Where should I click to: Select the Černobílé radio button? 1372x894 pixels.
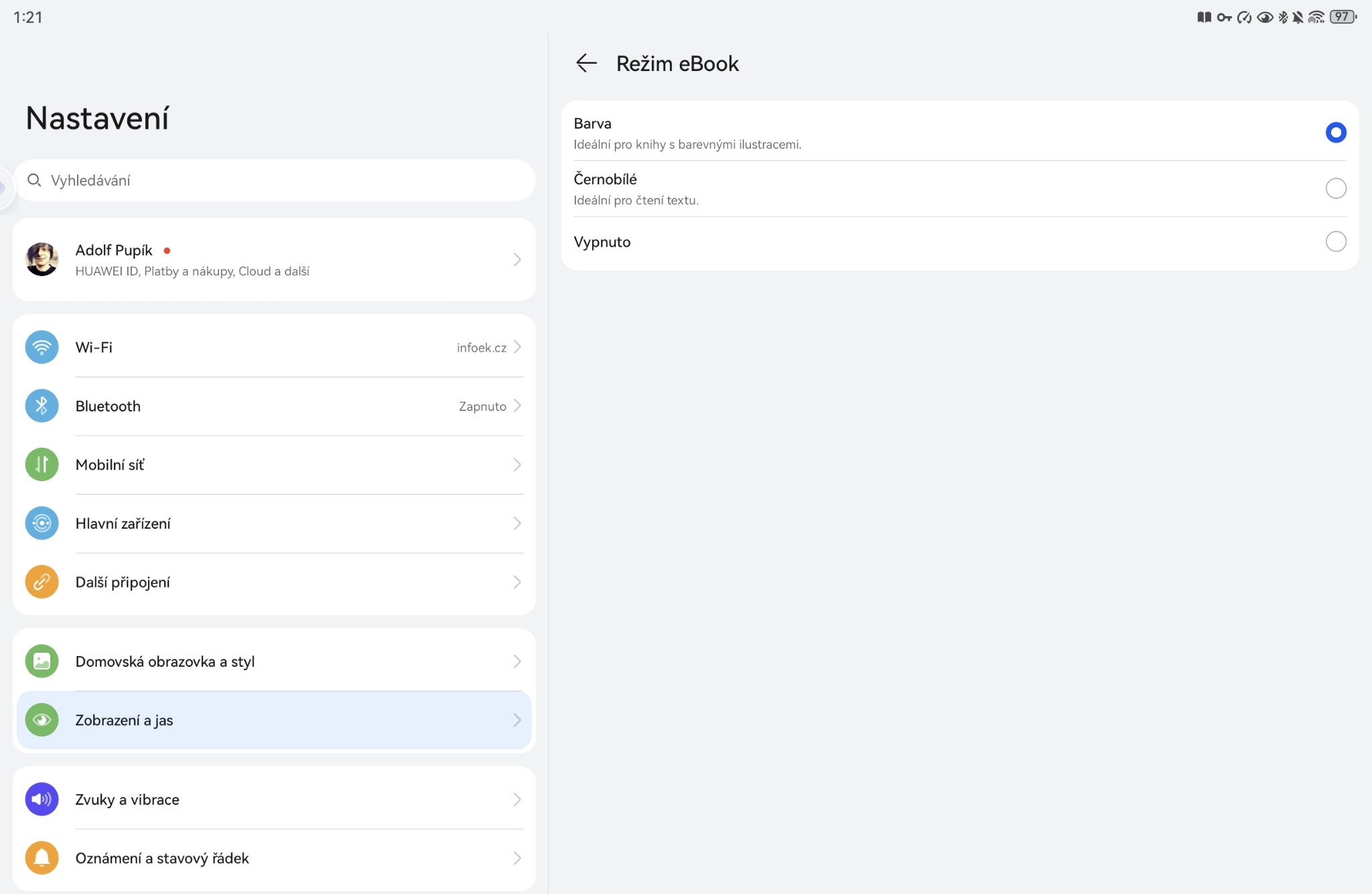tap(1335, 188)
